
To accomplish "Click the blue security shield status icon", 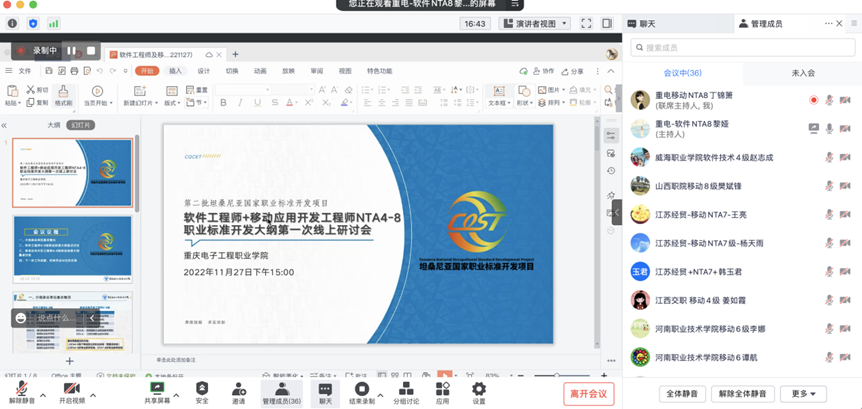I will (x=33, y=24).
